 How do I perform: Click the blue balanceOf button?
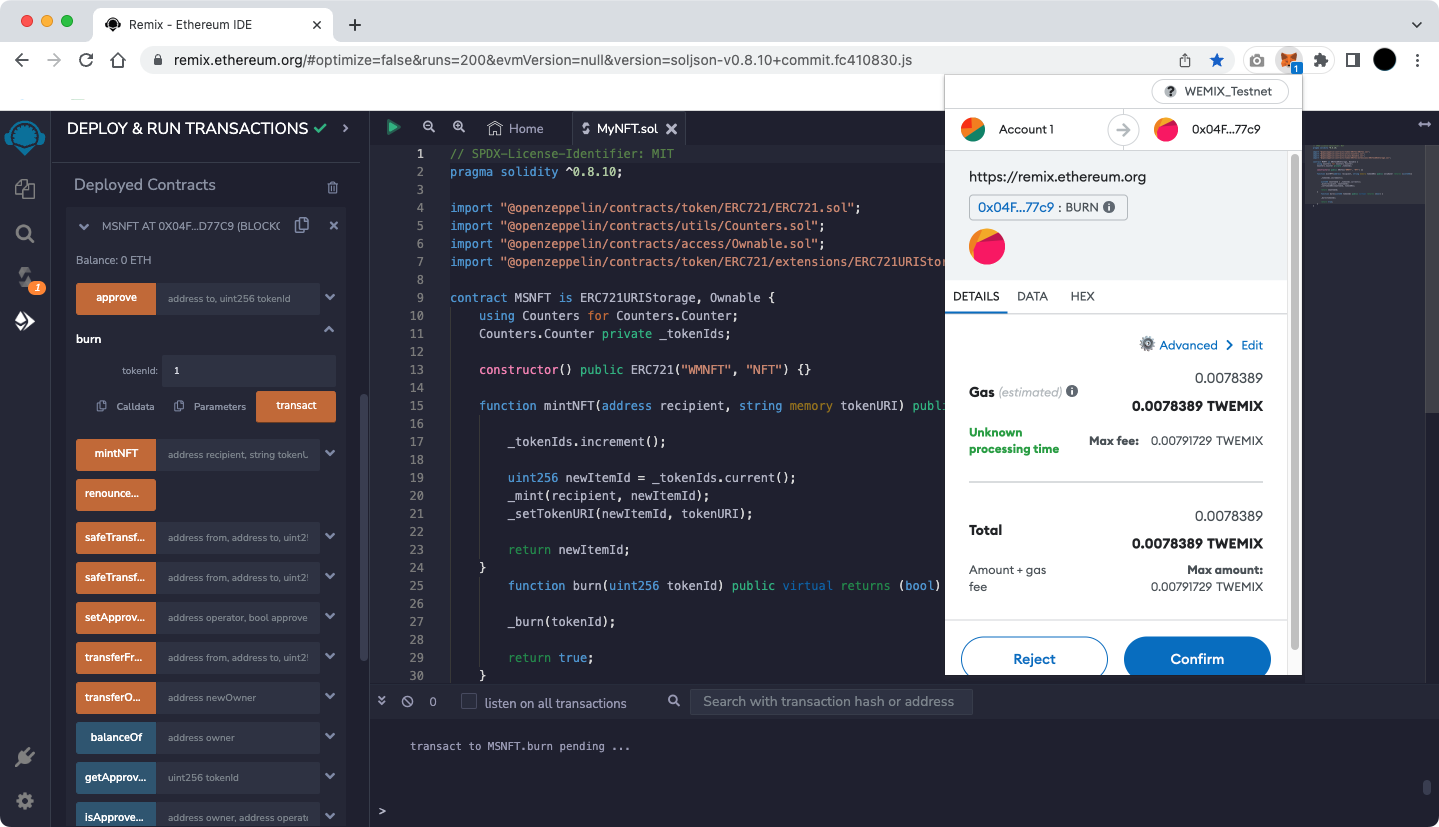(116, 738)
